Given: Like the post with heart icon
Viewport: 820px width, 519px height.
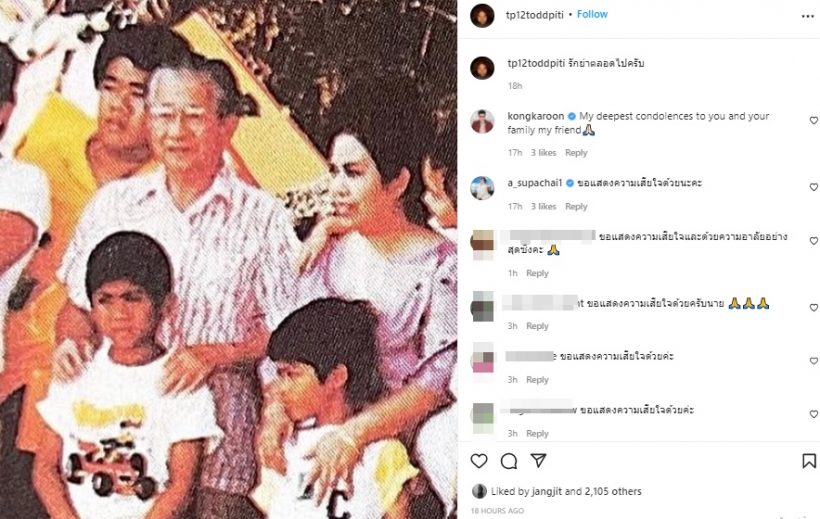Looking at the screenshot, I should click(x=479, y=460).
